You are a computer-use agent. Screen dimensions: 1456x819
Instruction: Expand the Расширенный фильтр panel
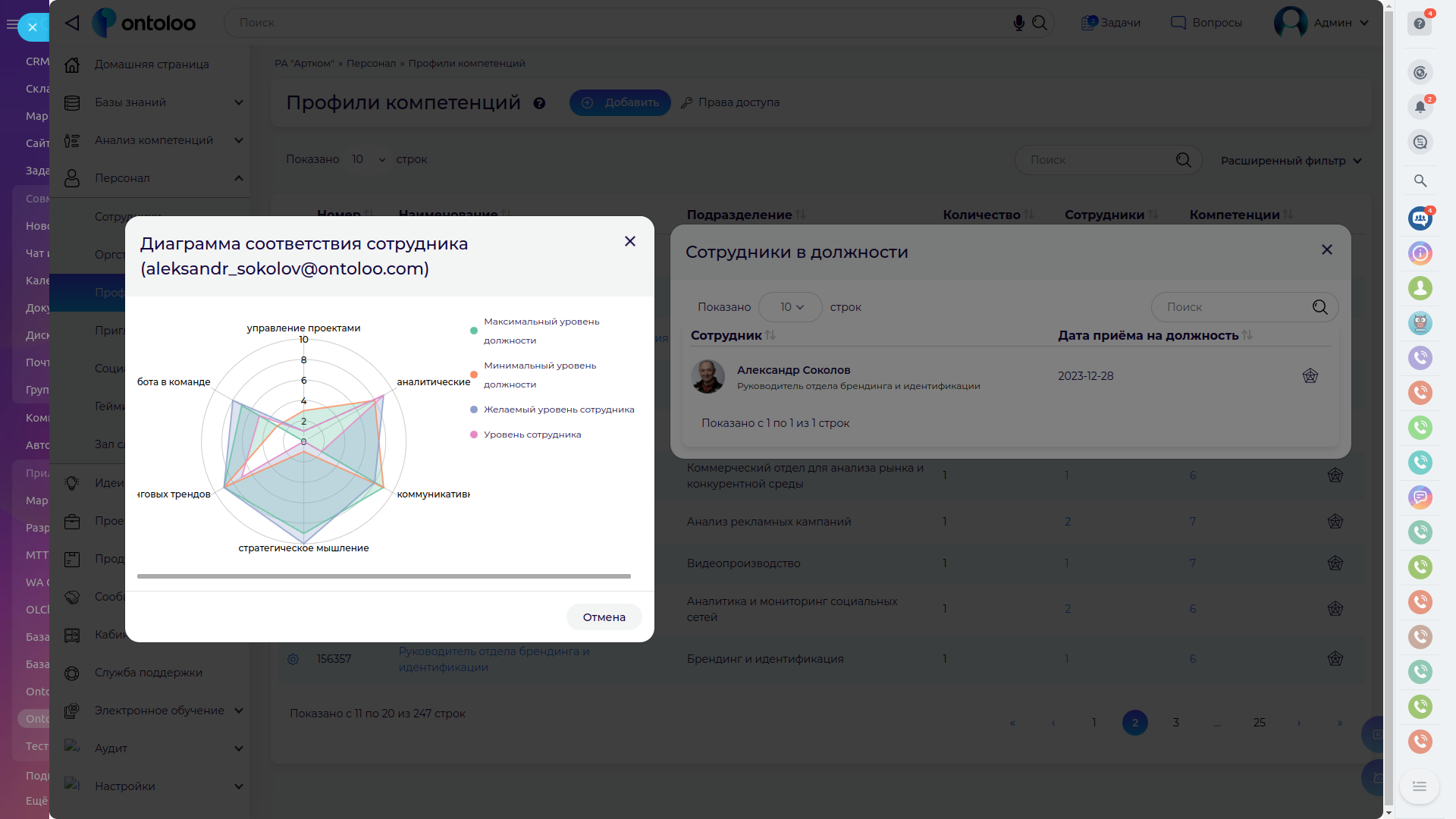1291,161
